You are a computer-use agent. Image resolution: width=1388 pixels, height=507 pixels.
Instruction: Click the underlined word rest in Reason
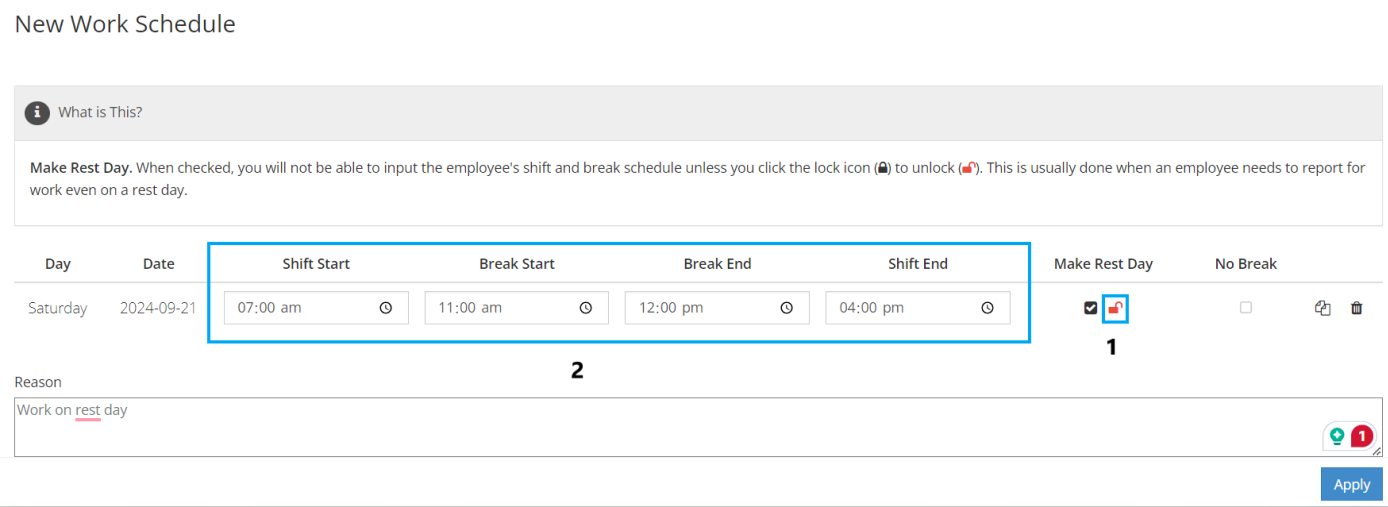tap(88, 410)
